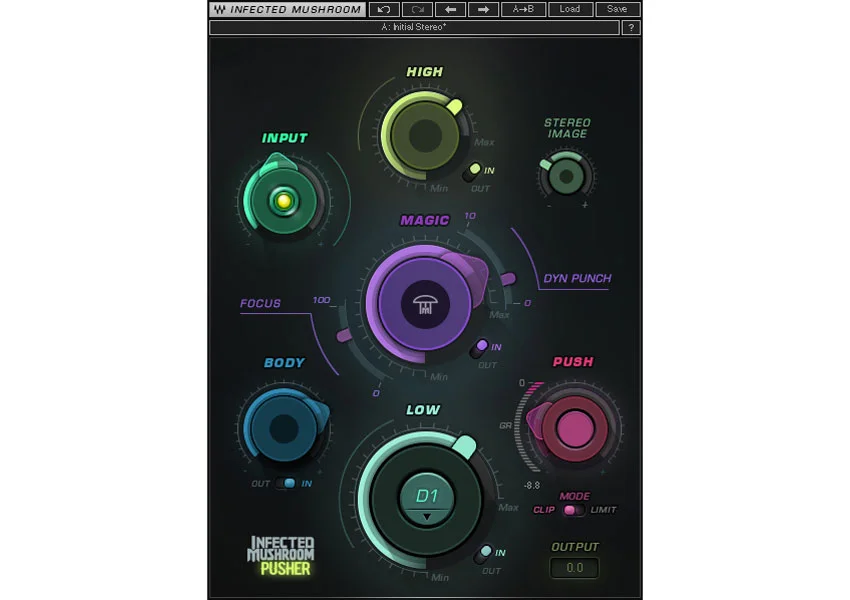The image size is (850, 600).
Task: Go to next preset with right arrow
Action: tap(484, 9)
